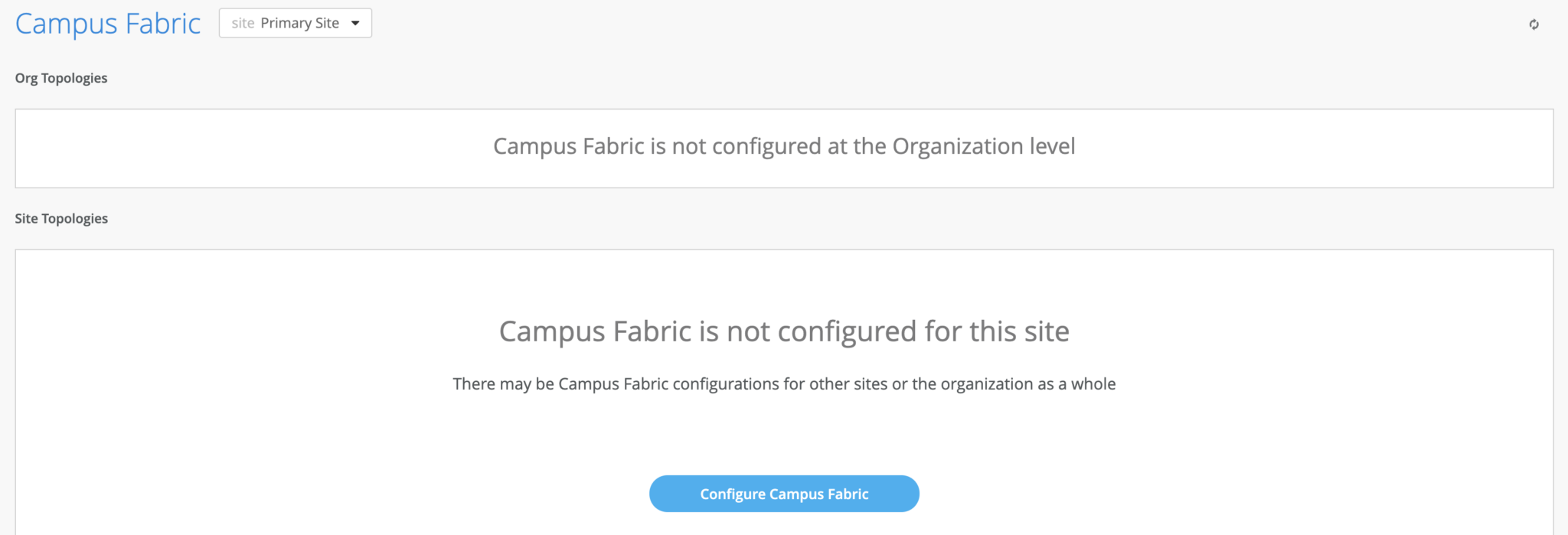Open the Org Topologies section header
Screen dimensions: 1568x535
(x=61, y=77)
